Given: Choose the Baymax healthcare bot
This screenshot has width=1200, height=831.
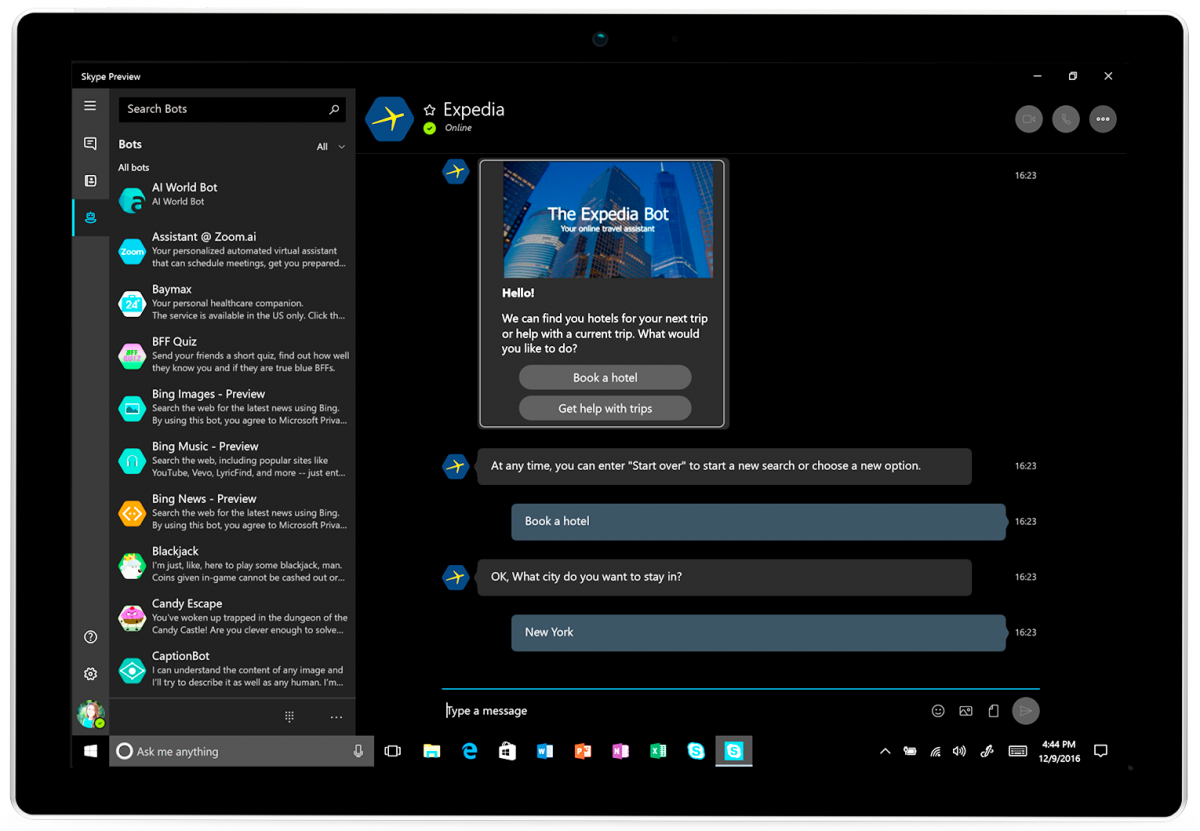Looking at the screenshot, I should tap(232, 302).
